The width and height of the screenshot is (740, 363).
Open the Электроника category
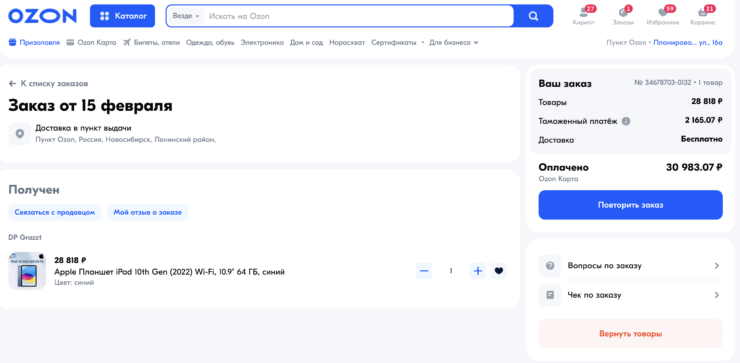262,42
